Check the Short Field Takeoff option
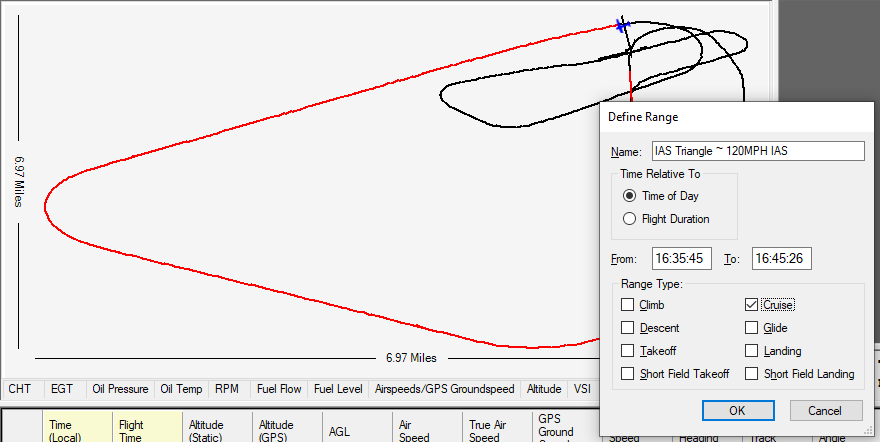The width and height of the screenshot is (880, 442). 627,374
